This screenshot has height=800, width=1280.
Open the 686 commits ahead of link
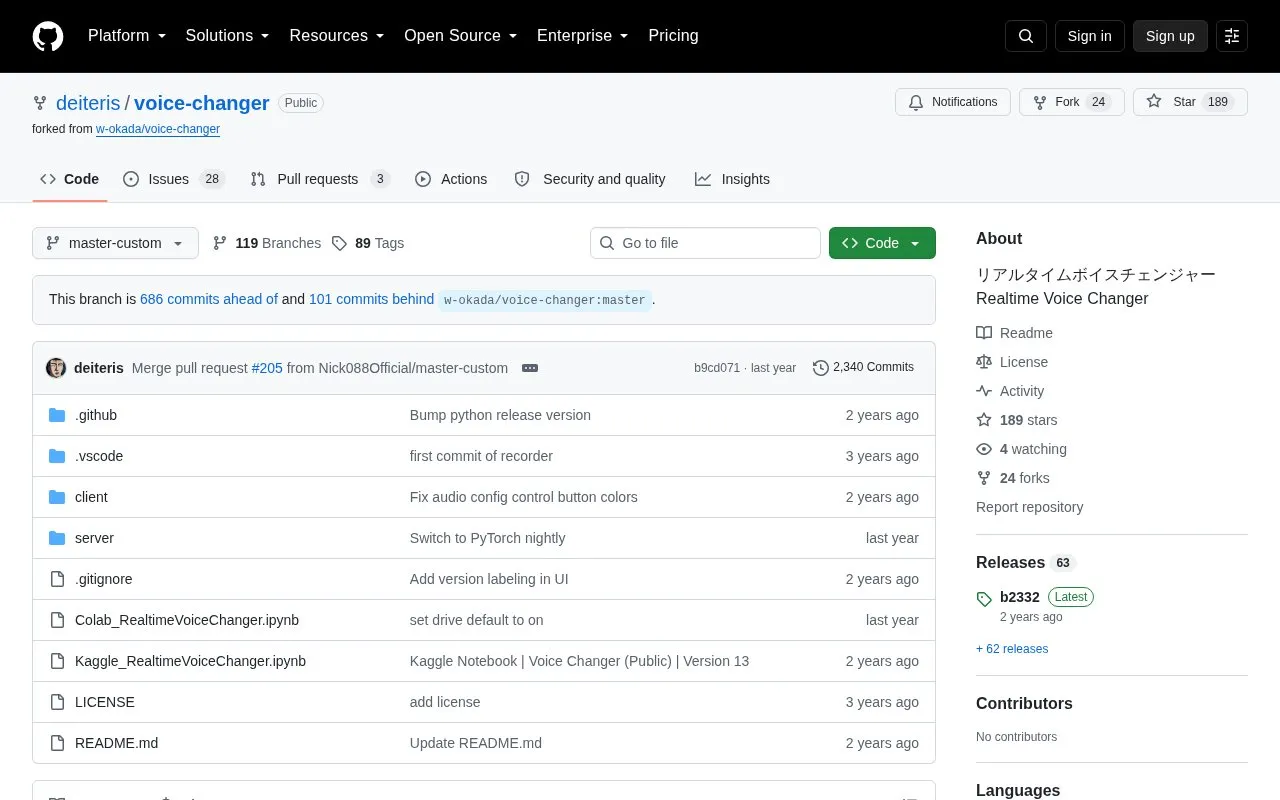(209, 299)
